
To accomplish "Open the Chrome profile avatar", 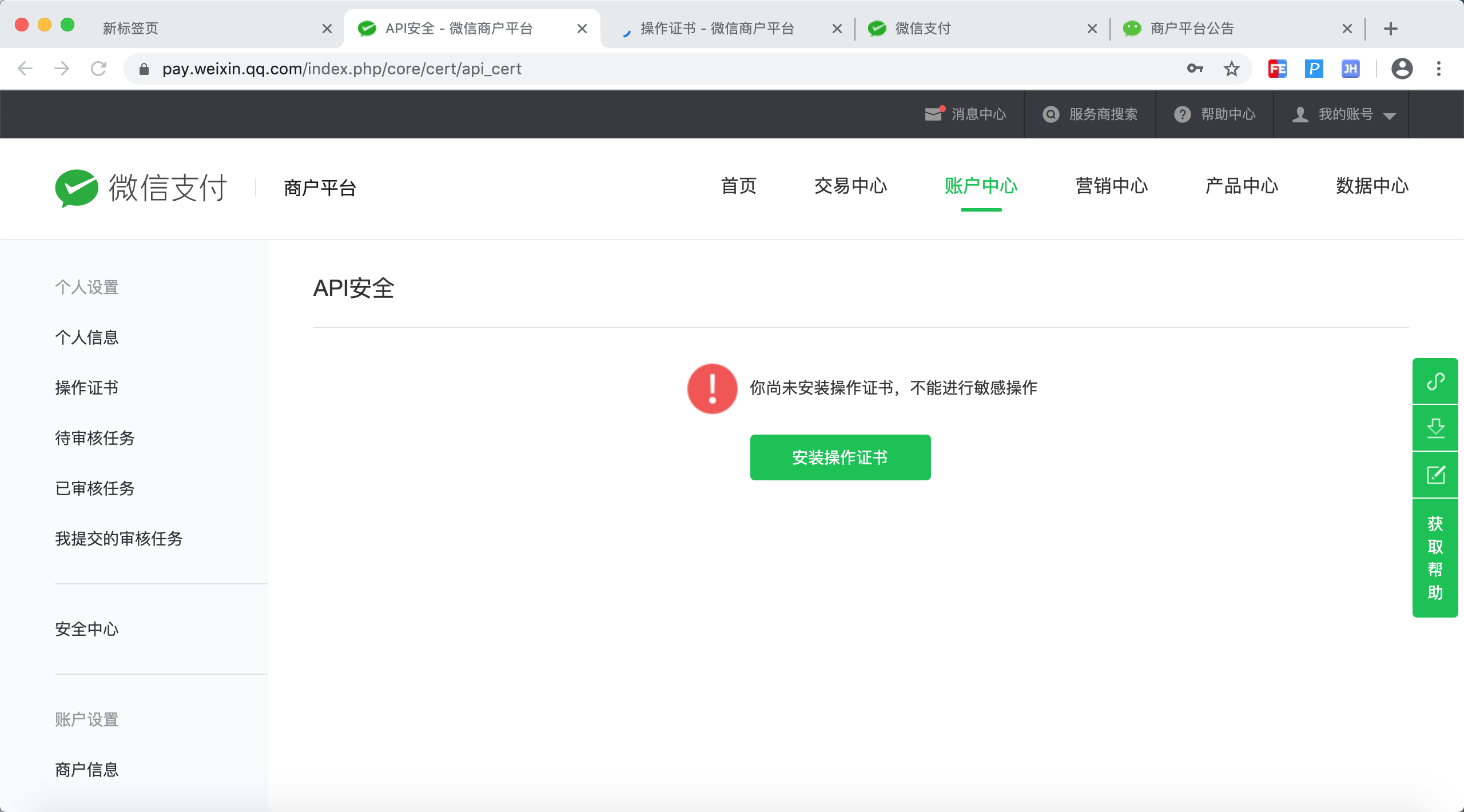I will (1402, 69).
